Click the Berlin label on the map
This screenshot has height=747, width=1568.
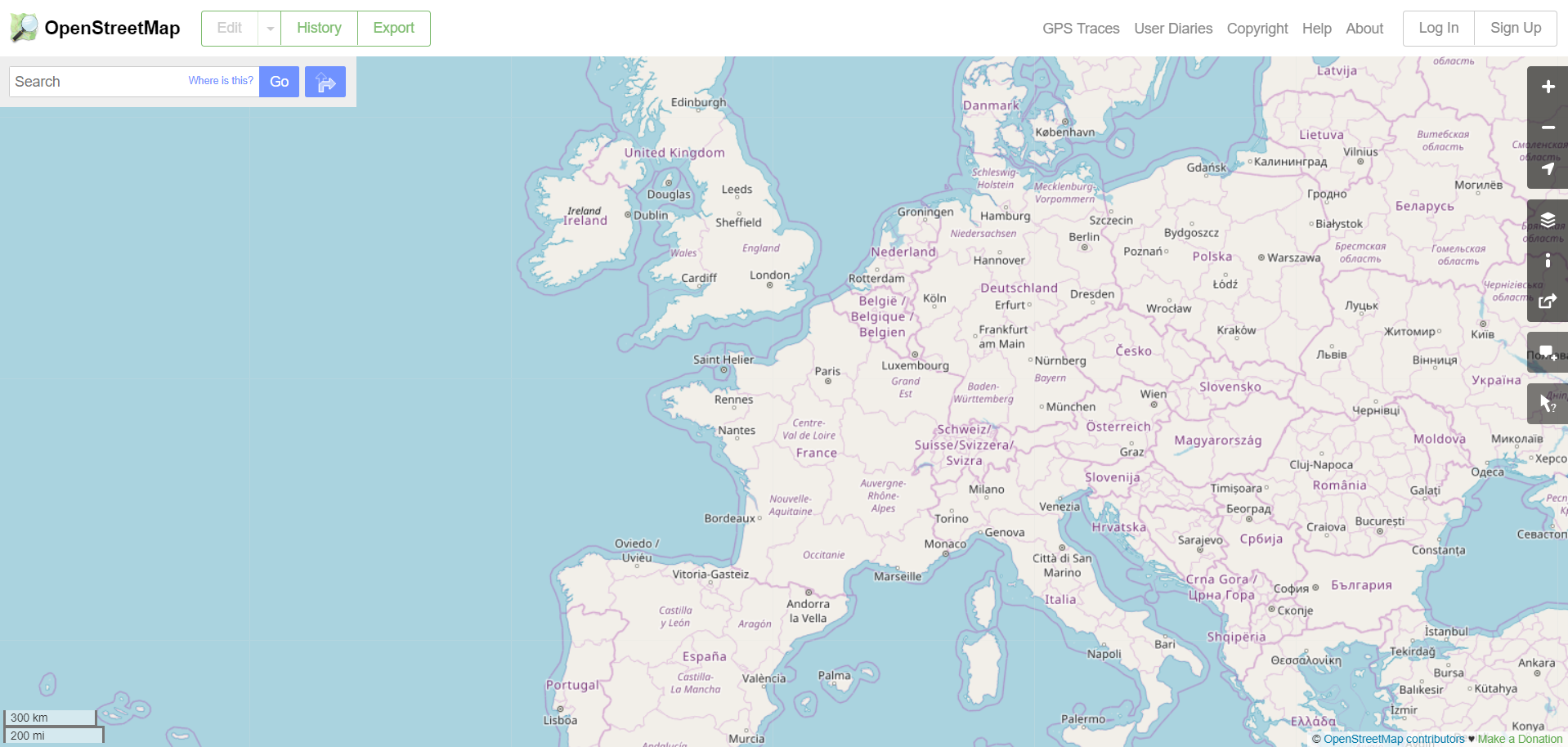pyautogui.click(x=1084, y=237)
